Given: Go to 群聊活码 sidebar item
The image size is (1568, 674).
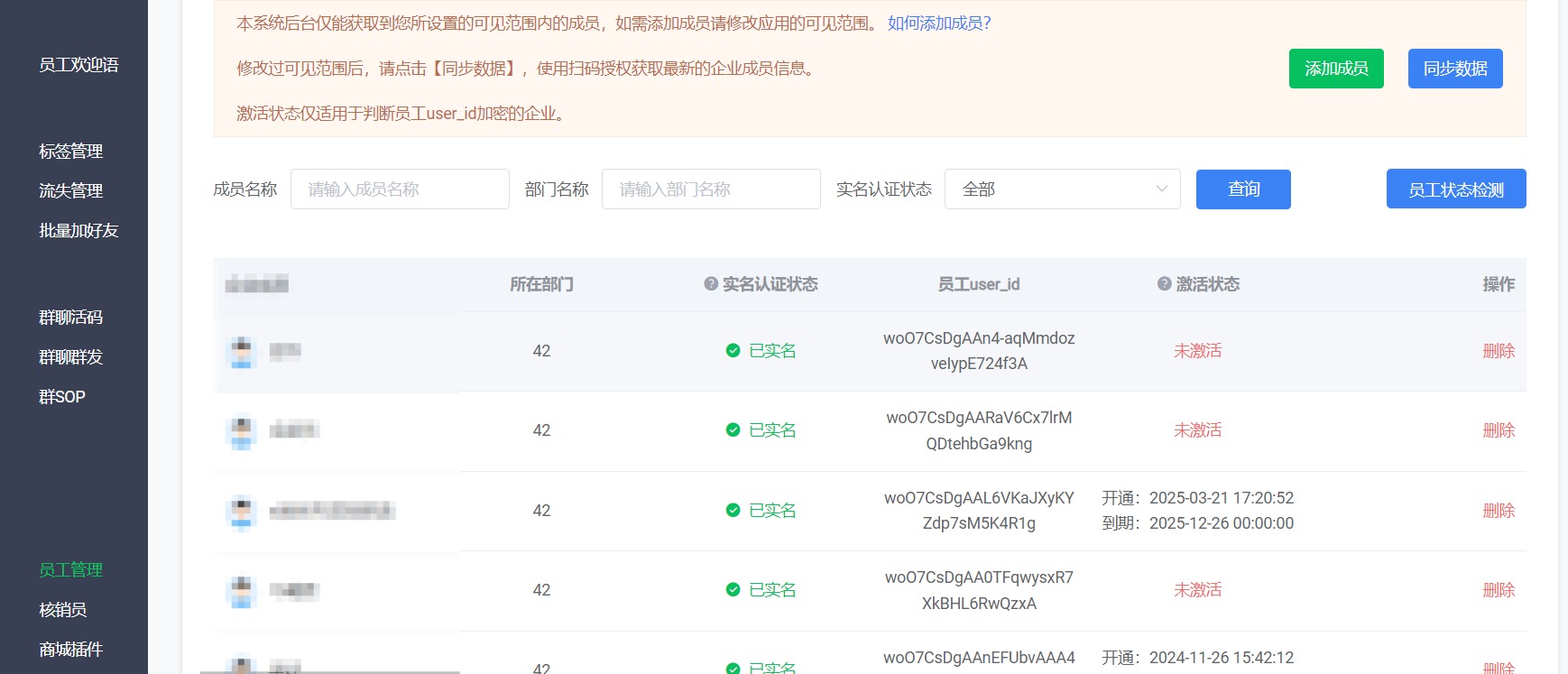Looking at the screenshot, I should [x=70, y=318].
